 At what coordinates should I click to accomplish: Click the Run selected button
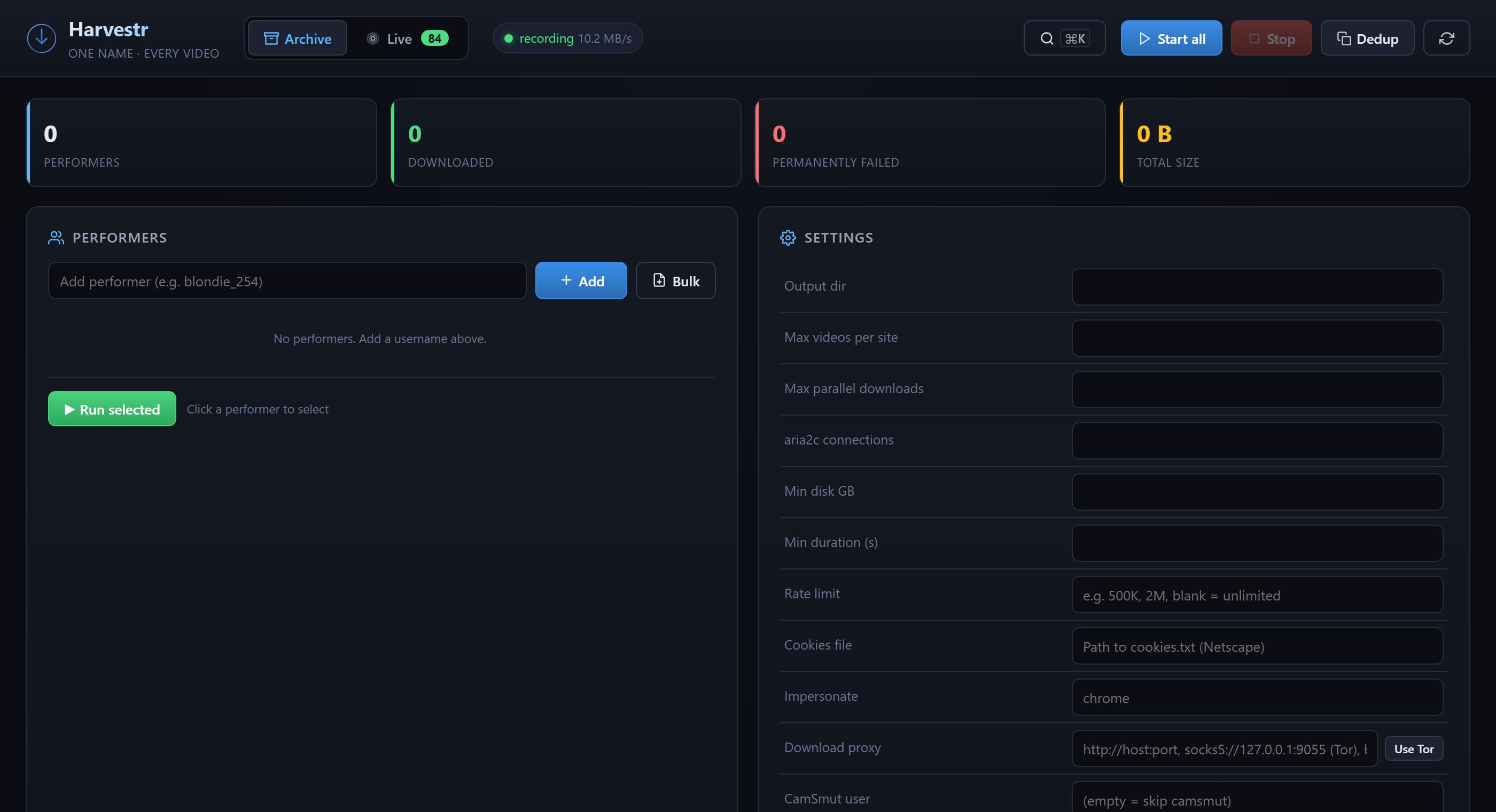click(112, 409)
